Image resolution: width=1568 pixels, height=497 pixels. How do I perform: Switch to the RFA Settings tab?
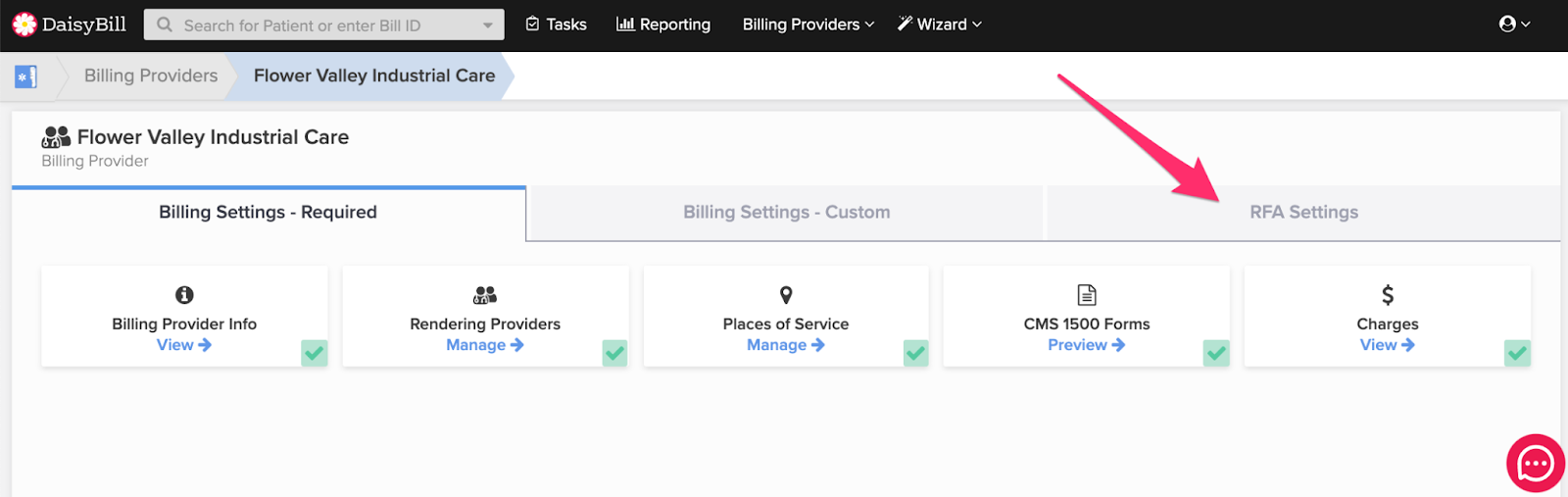click(x=1303, y=213)
